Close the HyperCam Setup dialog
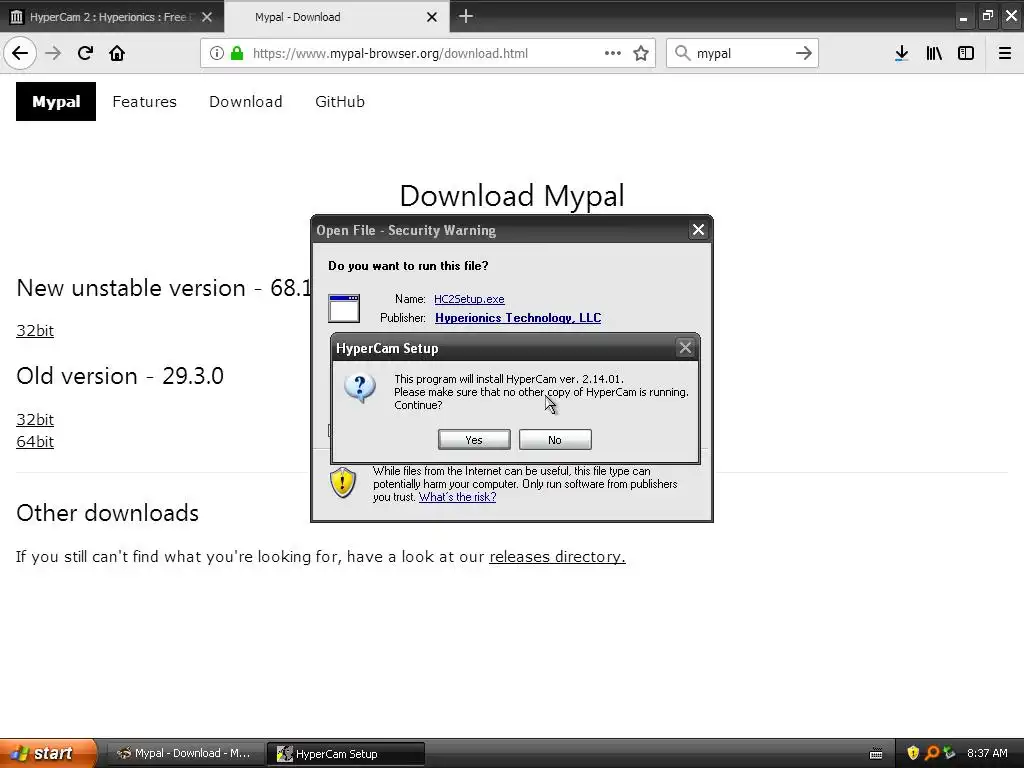Screen dimensions: 1024x768 [x=685, y=347]
